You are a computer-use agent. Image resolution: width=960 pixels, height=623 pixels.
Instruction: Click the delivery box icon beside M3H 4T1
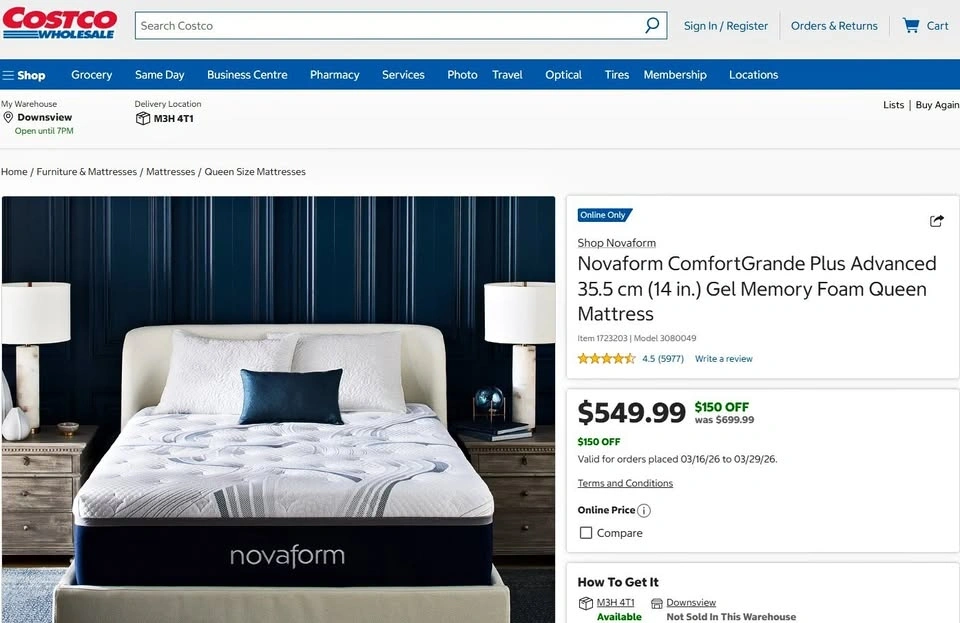coord(143,118)
